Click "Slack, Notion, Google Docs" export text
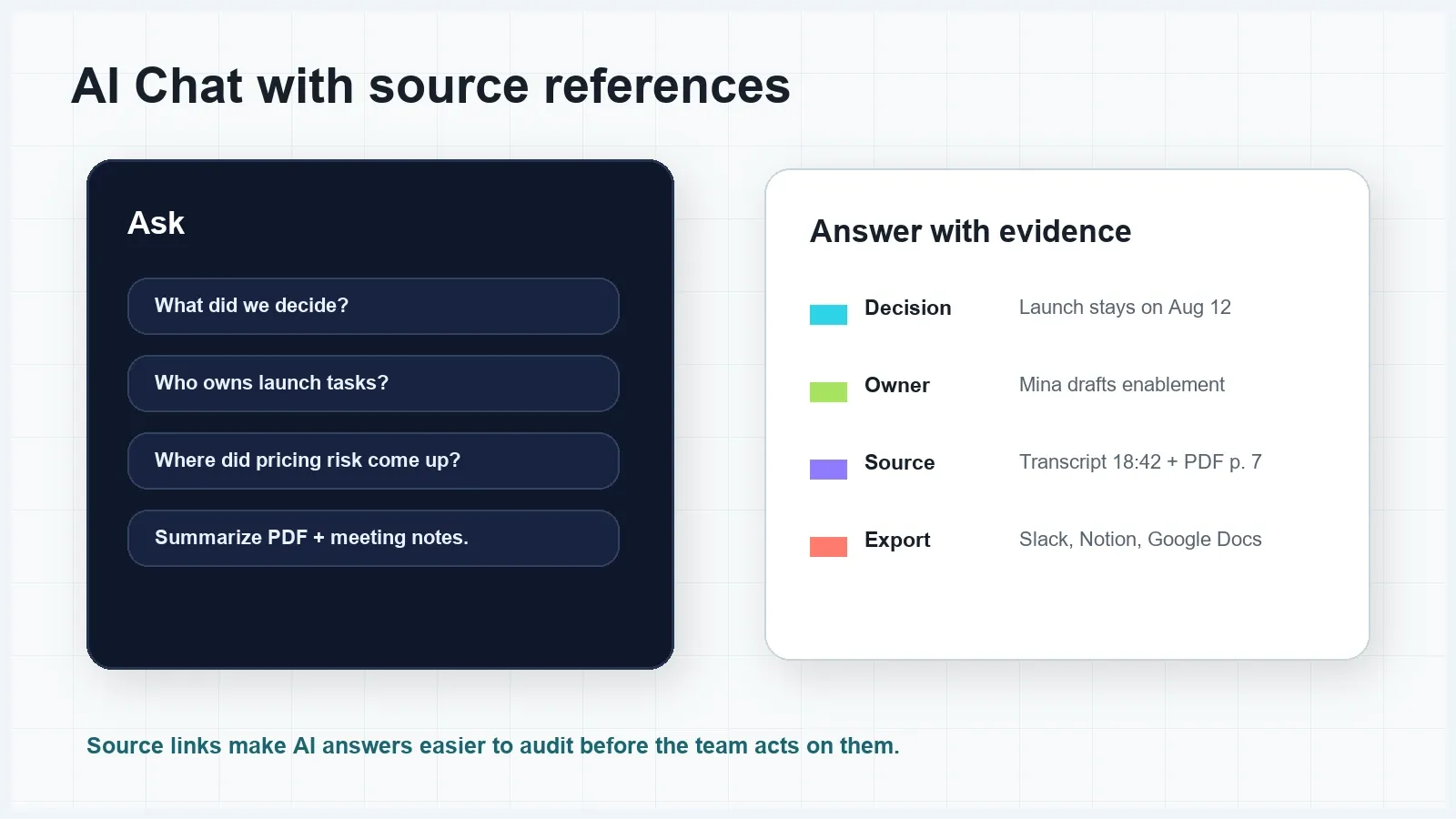 click(x=1140, y=540)
